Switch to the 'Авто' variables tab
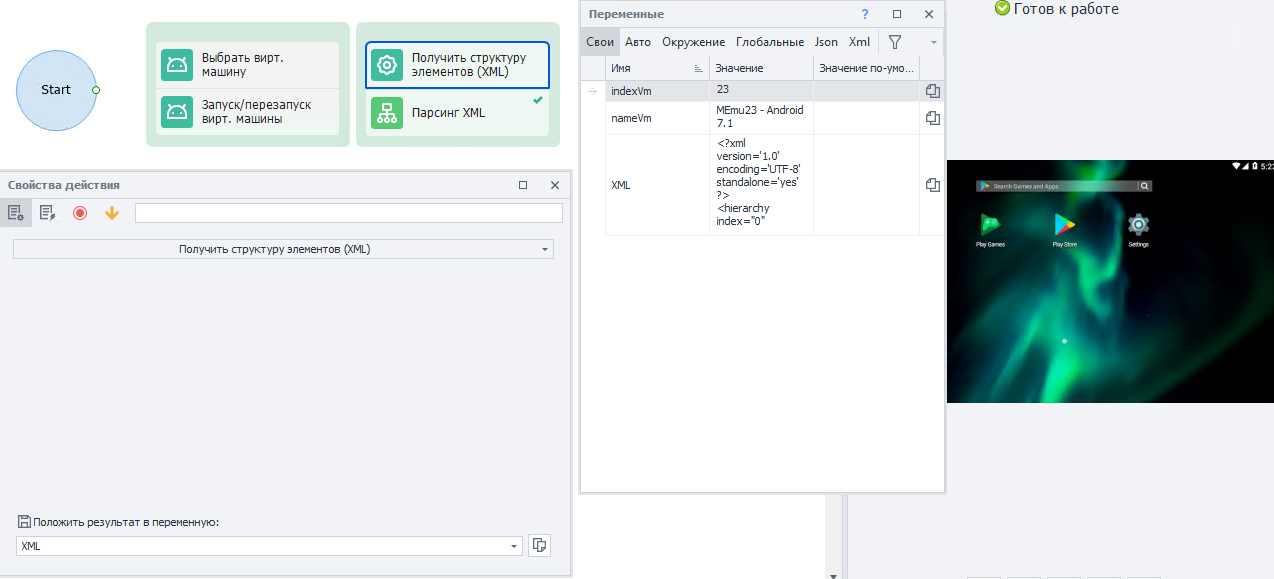Screen dimensions: 1274x579 [x=638, y=42]
